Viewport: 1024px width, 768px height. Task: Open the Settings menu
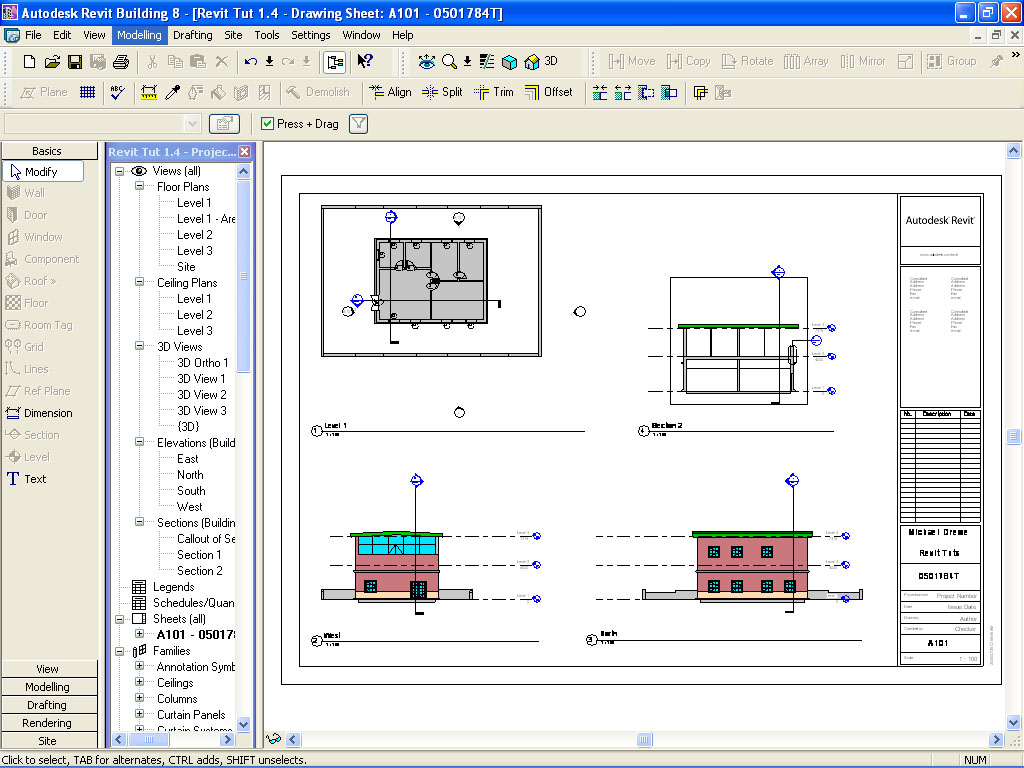point(310,35)
